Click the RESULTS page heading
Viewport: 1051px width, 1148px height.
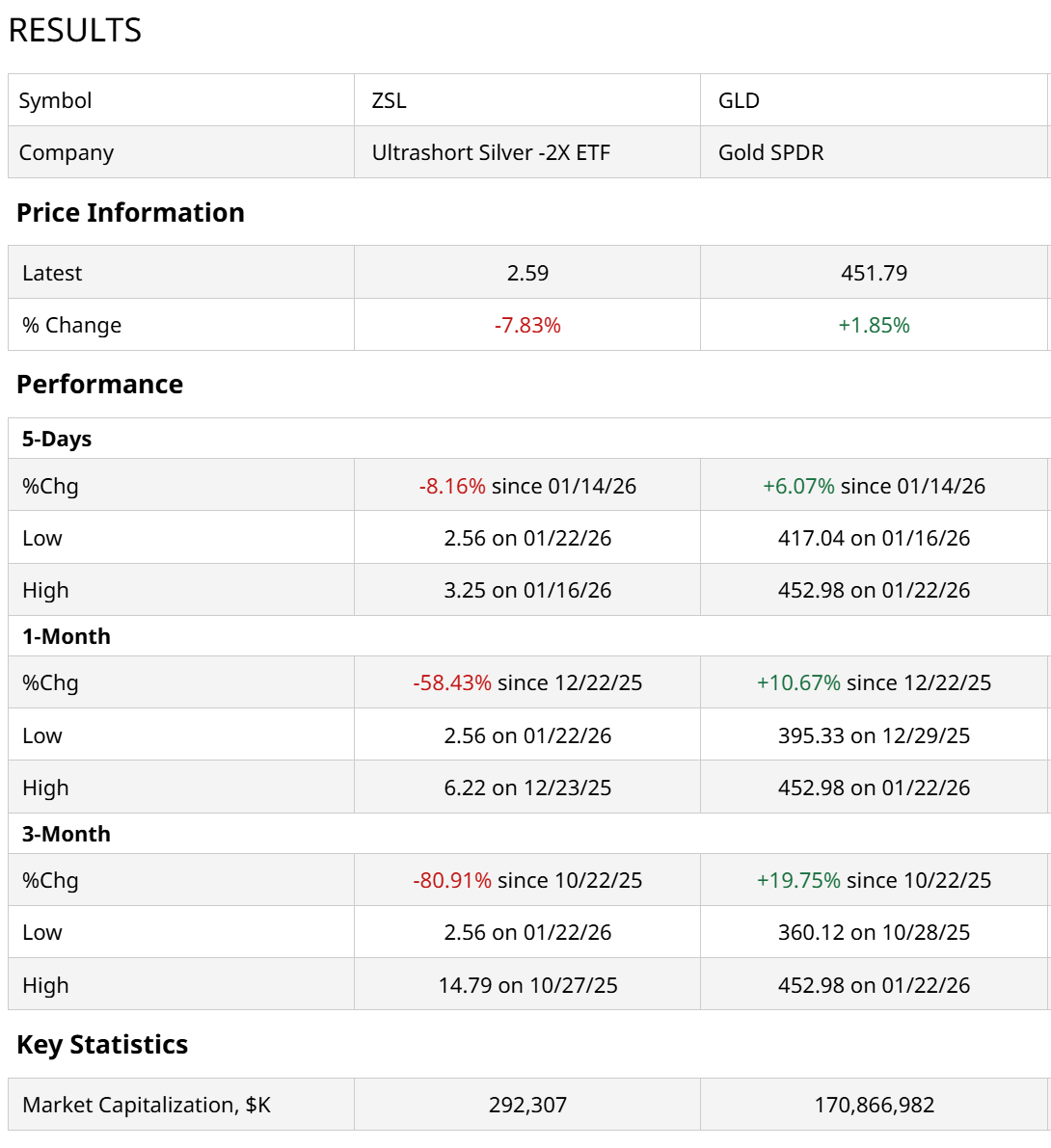click(x=75, y=31)
